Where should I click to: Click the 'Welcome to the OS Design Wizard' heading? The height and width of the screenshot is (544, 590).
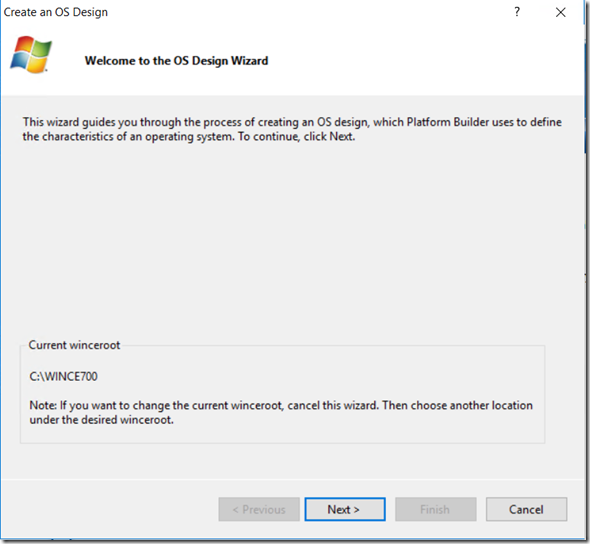pos(176,61)
